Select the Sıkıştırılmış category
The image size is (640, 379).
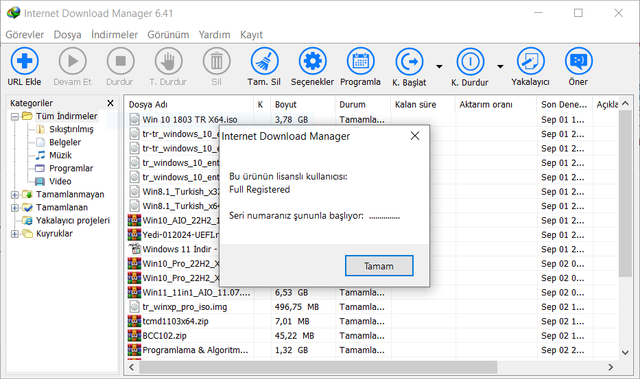click(x=71, y=129)
